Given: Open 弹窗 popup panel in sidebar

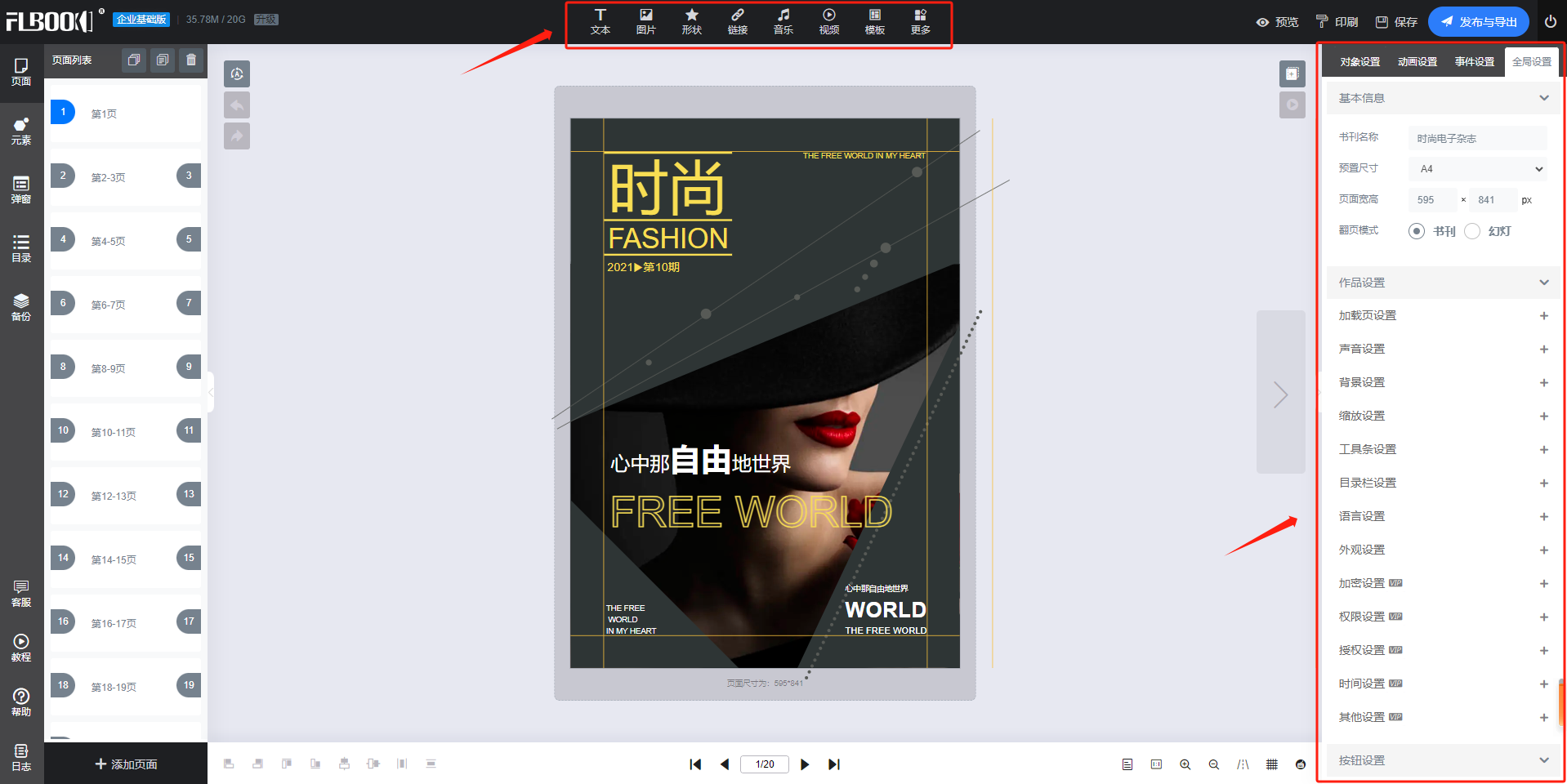Looking at the screenshot, I should [x=21, y=189].
